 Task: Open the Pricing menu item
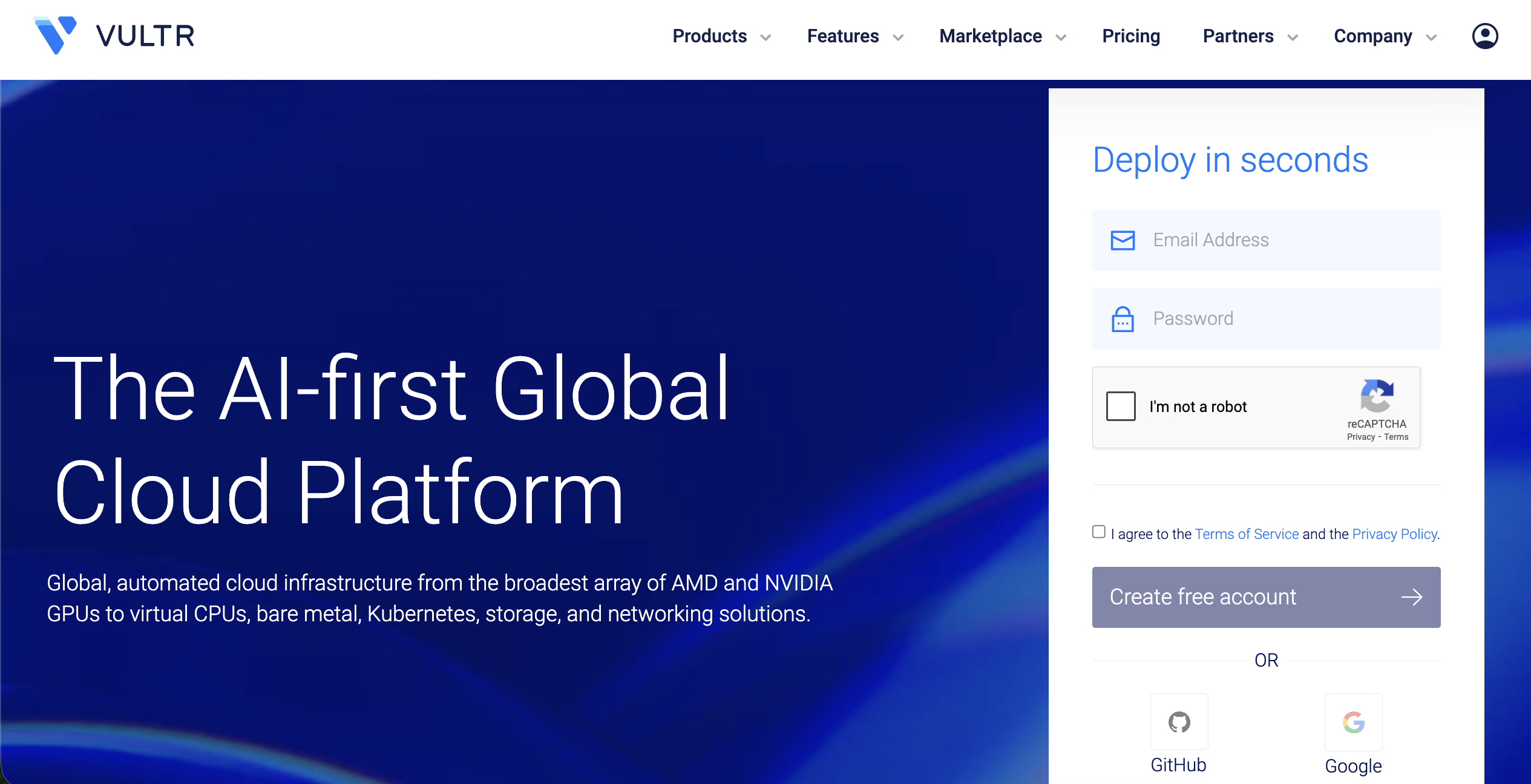[x=1131, y=36]
